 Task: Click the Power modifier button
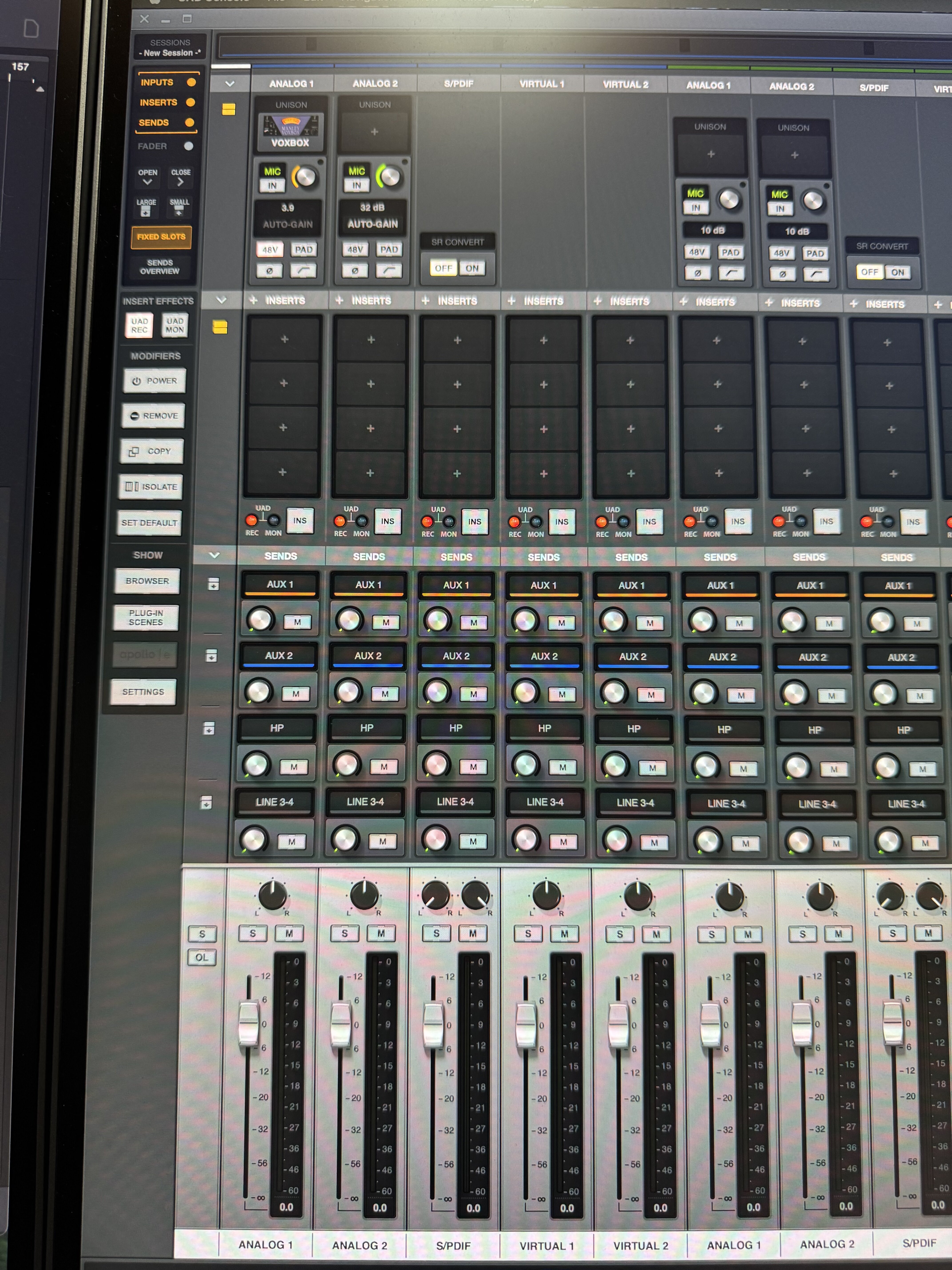coord(154,381)
